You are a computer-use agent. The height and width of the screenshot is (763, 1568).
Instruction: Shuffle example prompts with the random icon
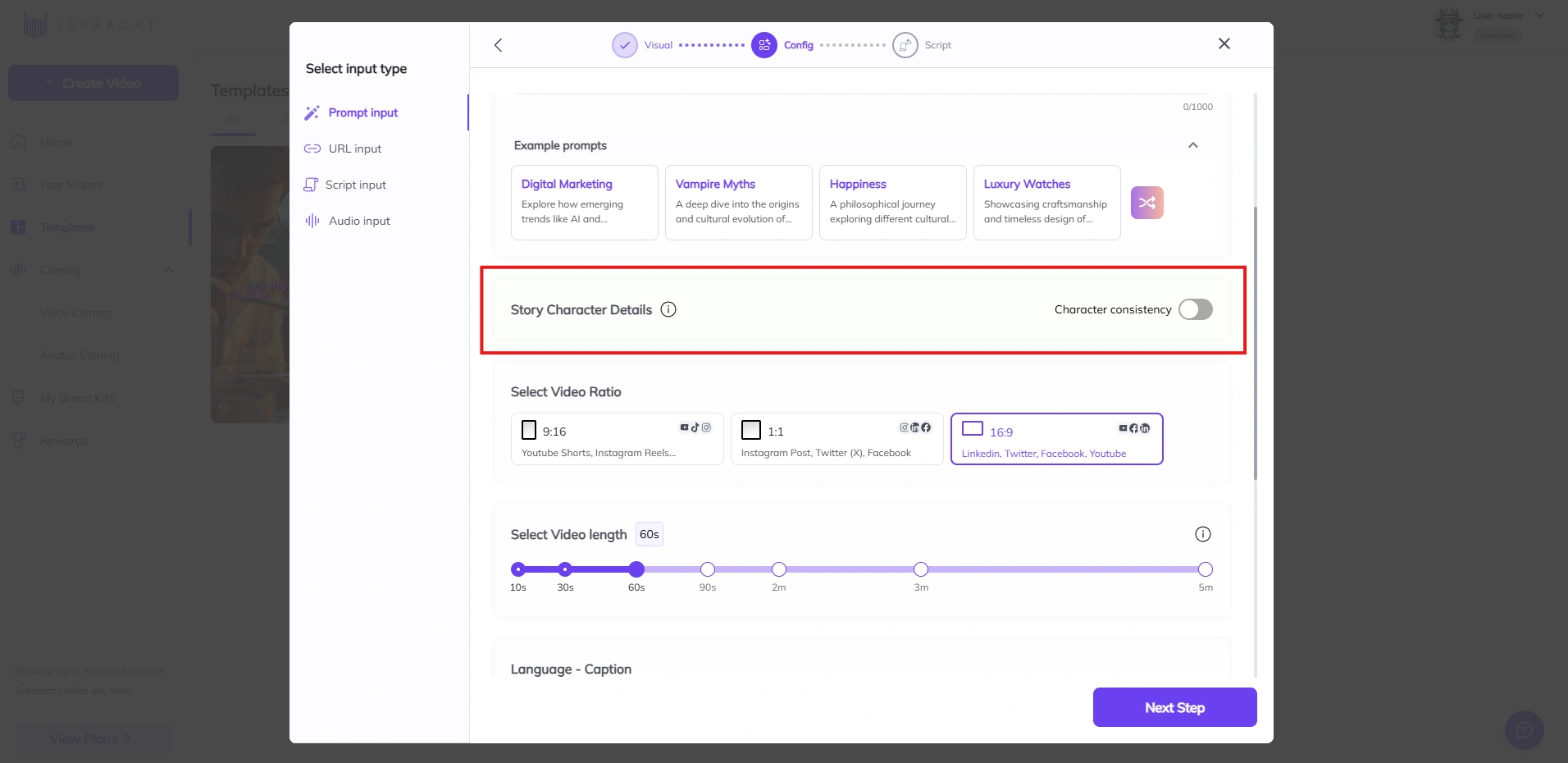1147,203
